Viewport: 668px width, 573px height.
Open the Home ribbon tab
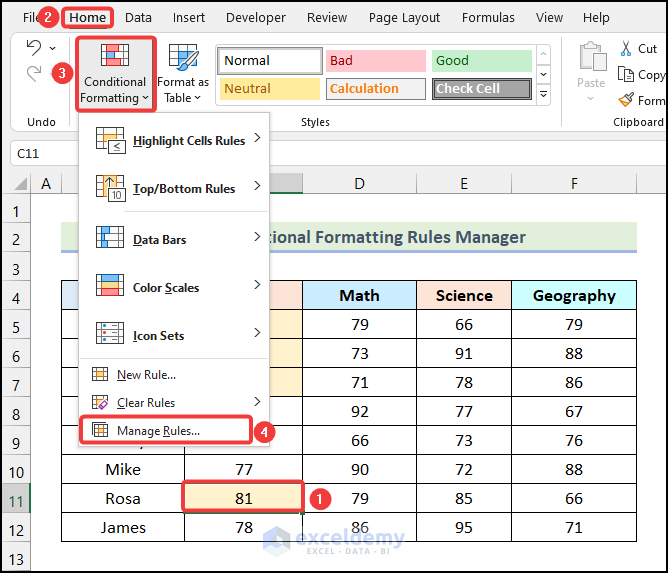pos(88,17)
